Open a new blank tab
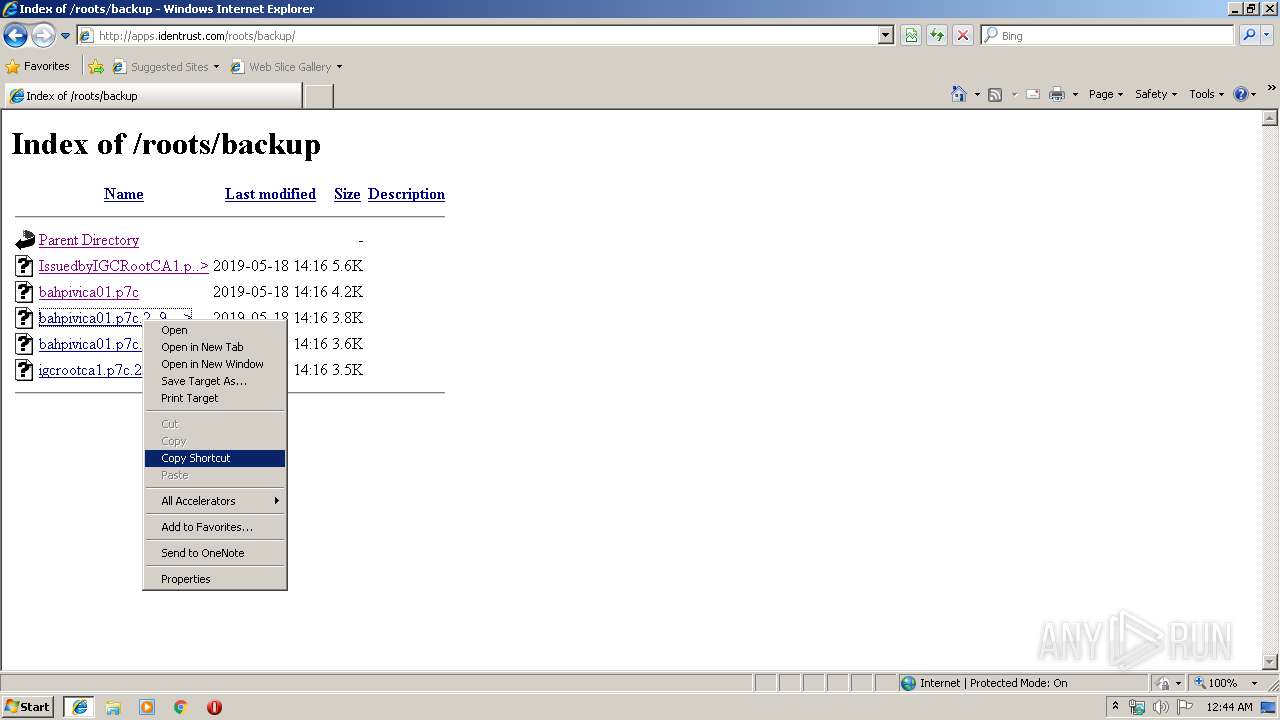 [x=318, y=96]
